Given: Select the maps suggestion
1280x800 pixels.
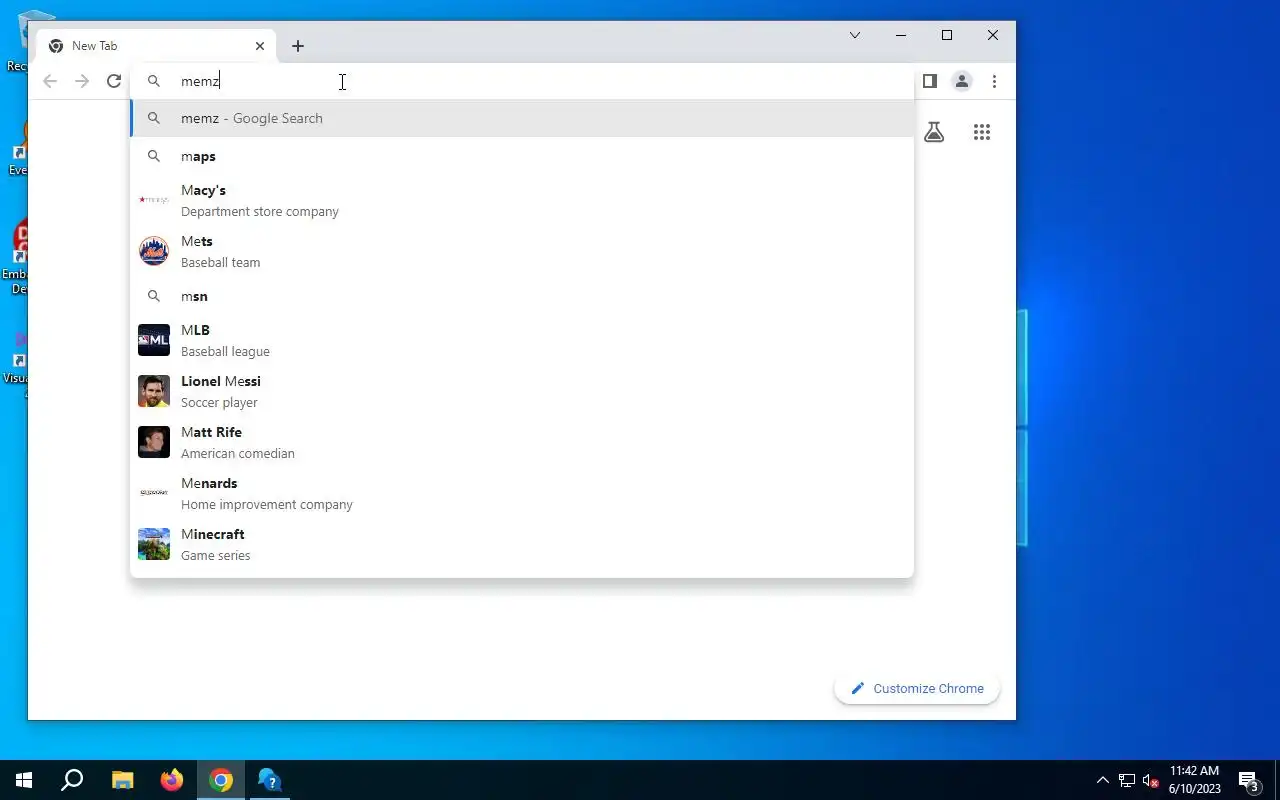Looking at the screenshot, I should 522,156.
